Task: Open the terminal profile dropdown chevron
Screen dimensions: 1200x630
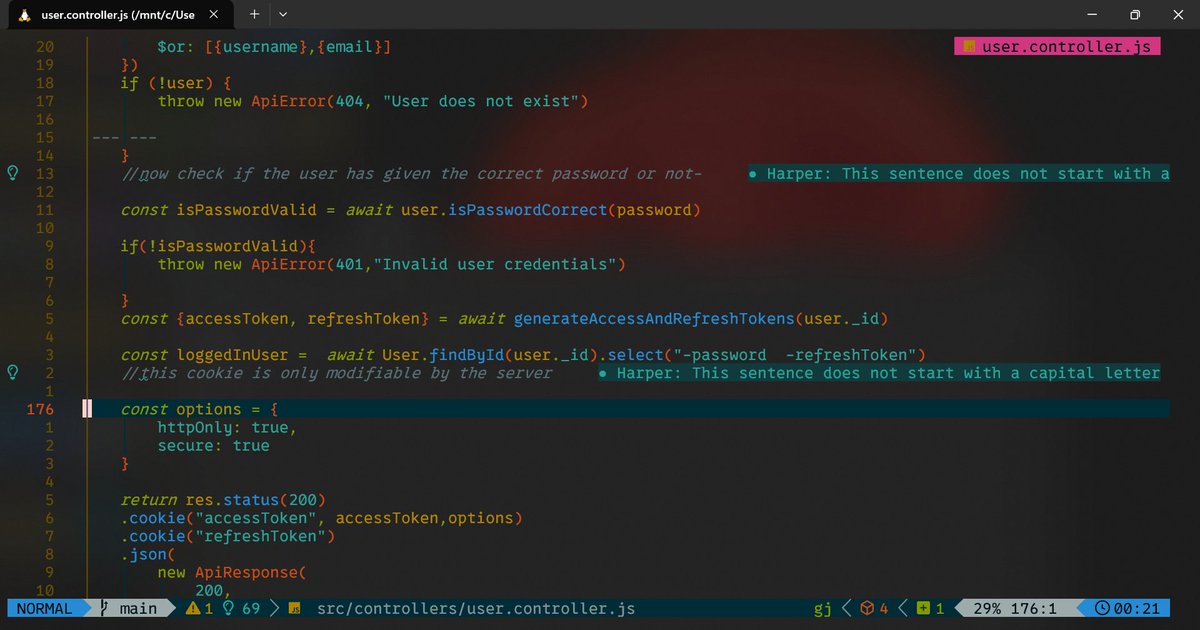Action: pyautogui.click(x=283, y=14)
